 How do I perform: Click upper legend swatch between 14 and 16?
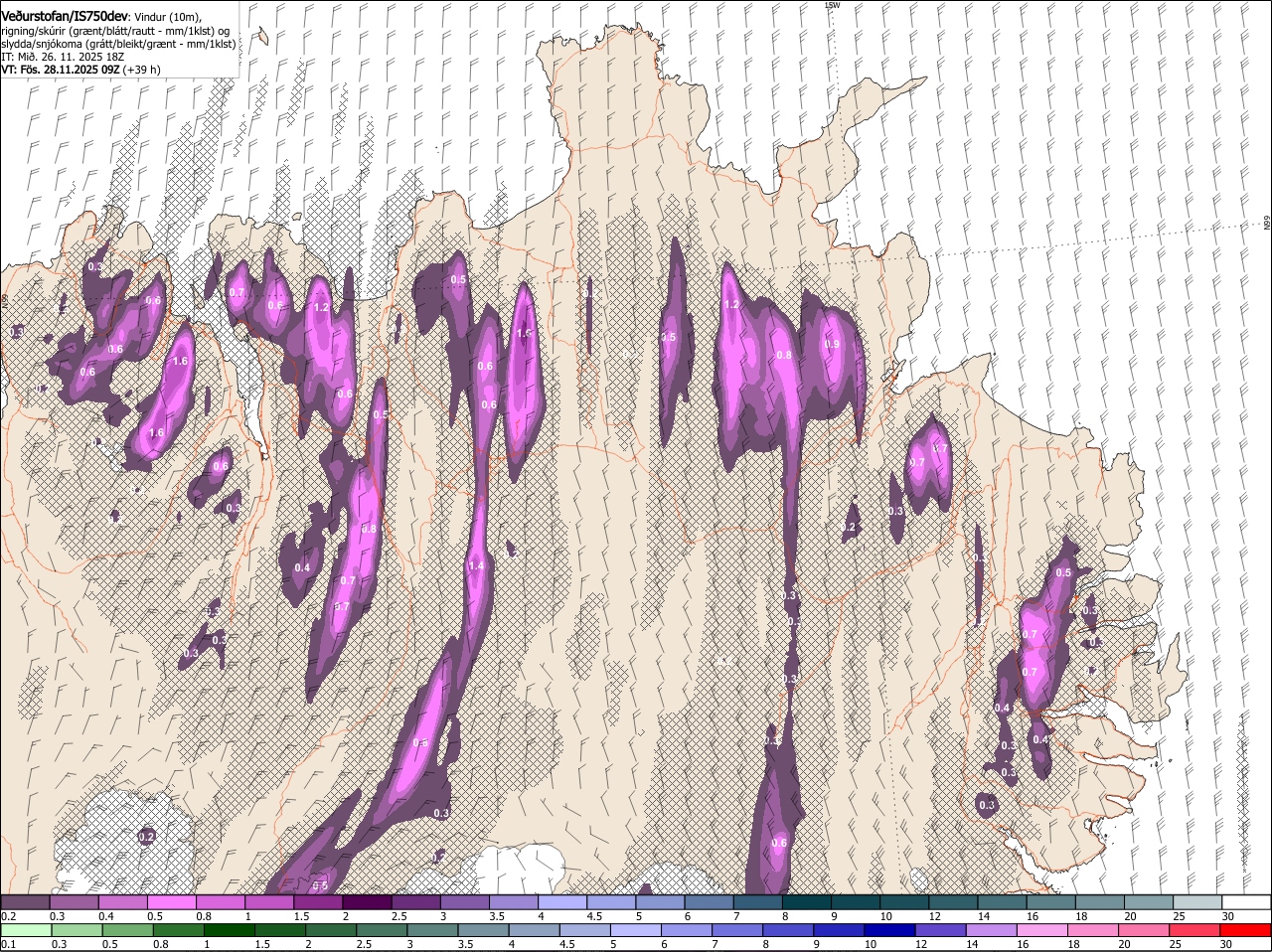[x=1002, y=902]
